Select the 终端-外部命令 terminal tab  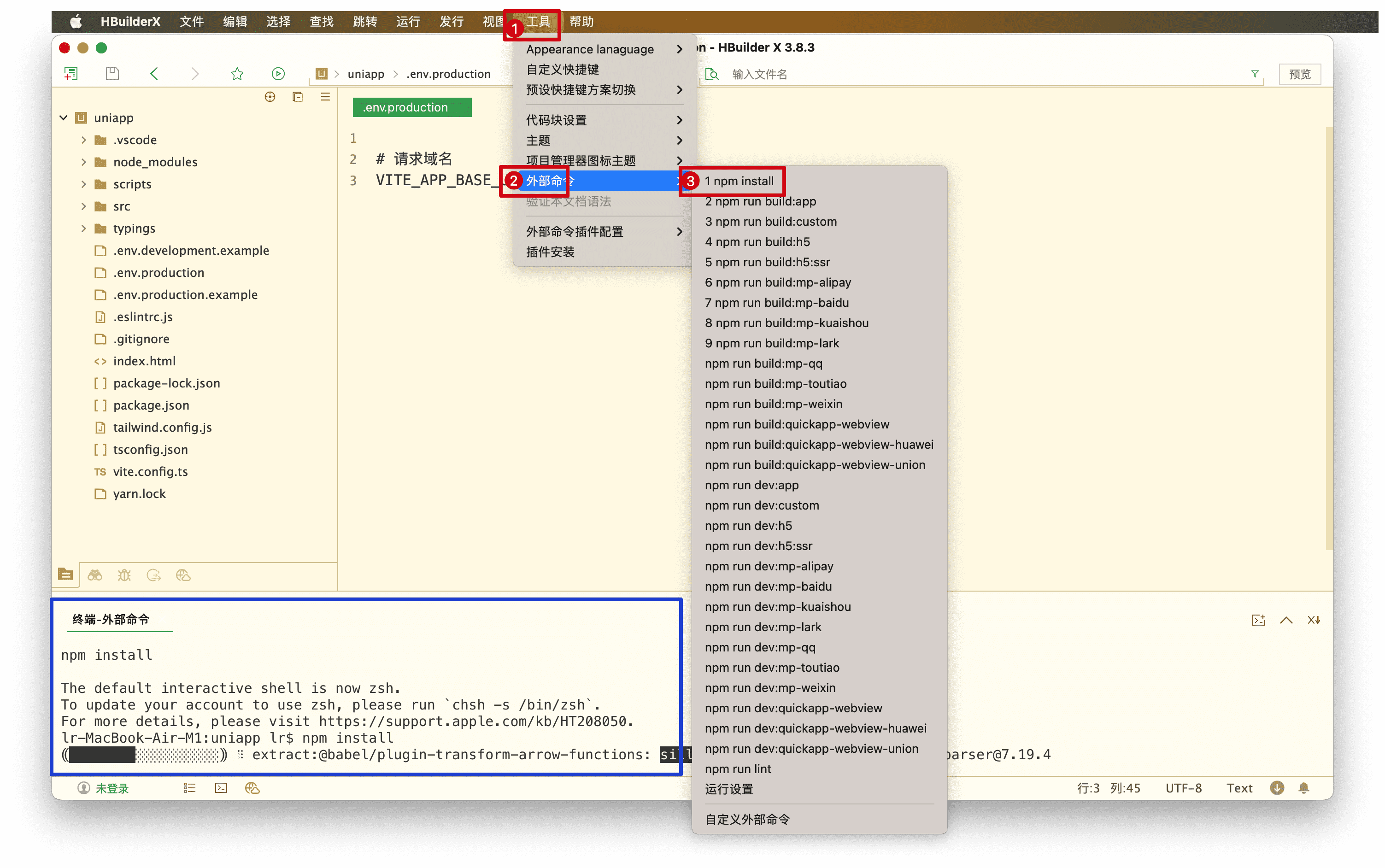[111, 619]
